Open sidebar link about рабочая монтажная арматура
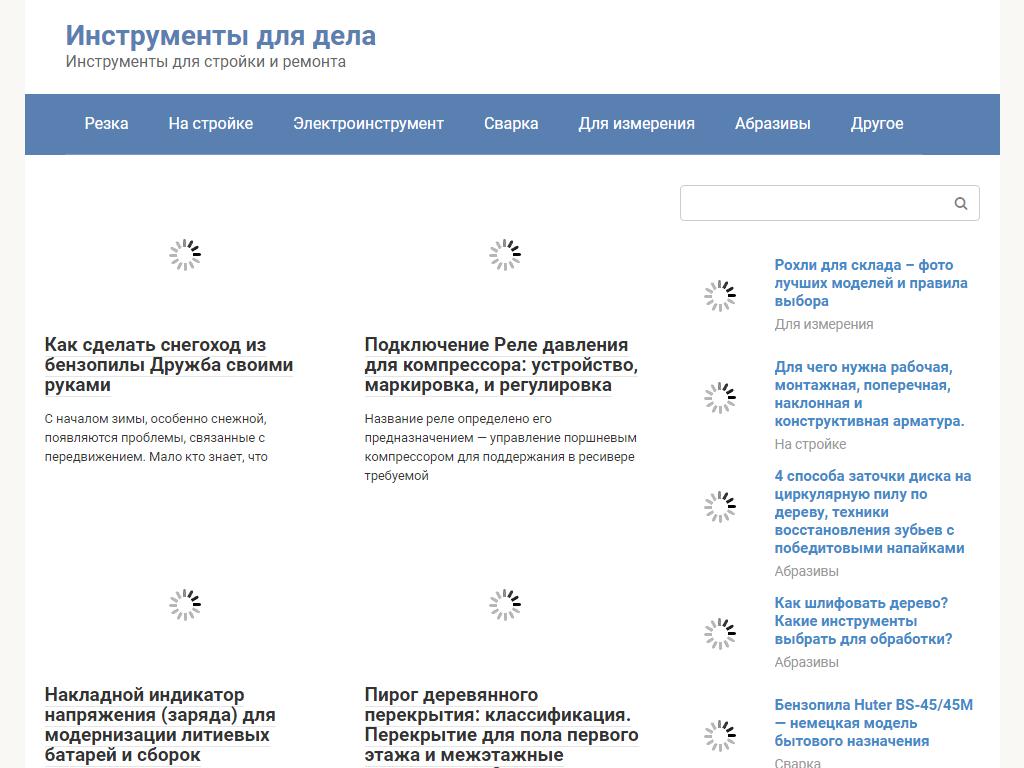This screenshot has height=768, width=1024. click(x=869, y=394)
